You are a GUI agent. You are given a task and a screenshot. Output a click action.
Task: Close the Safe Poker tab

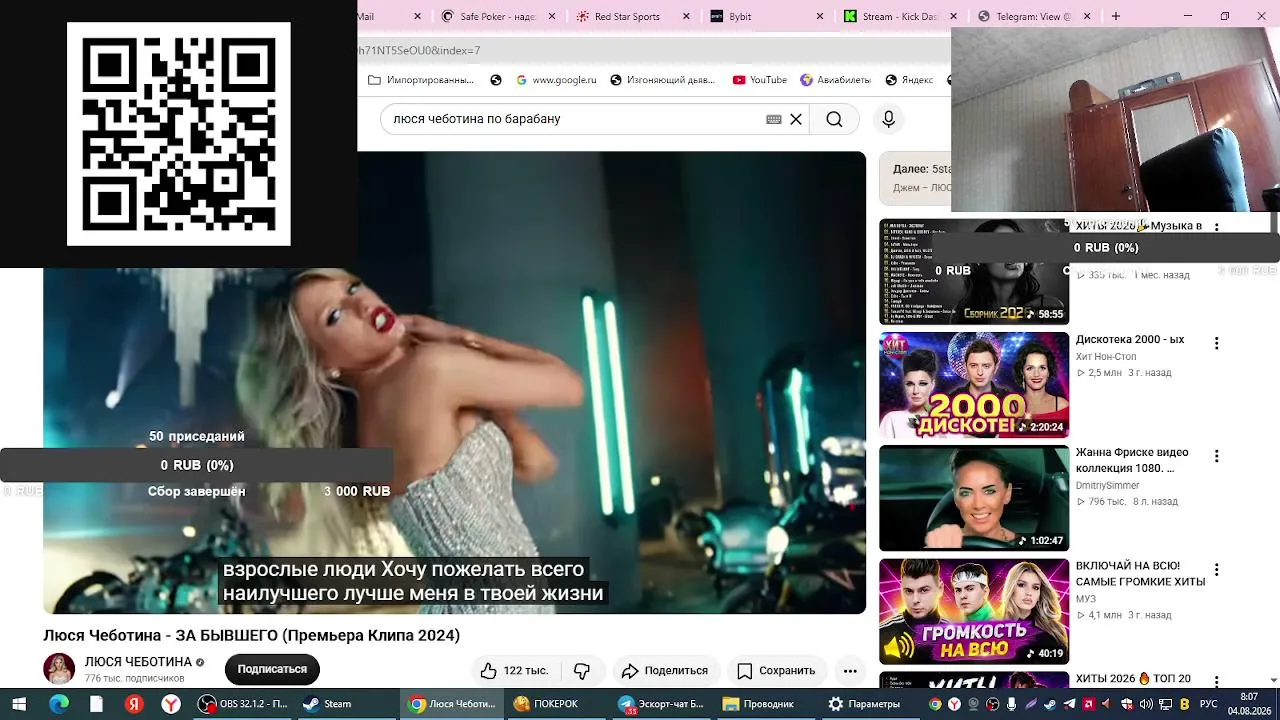[552, 16]
